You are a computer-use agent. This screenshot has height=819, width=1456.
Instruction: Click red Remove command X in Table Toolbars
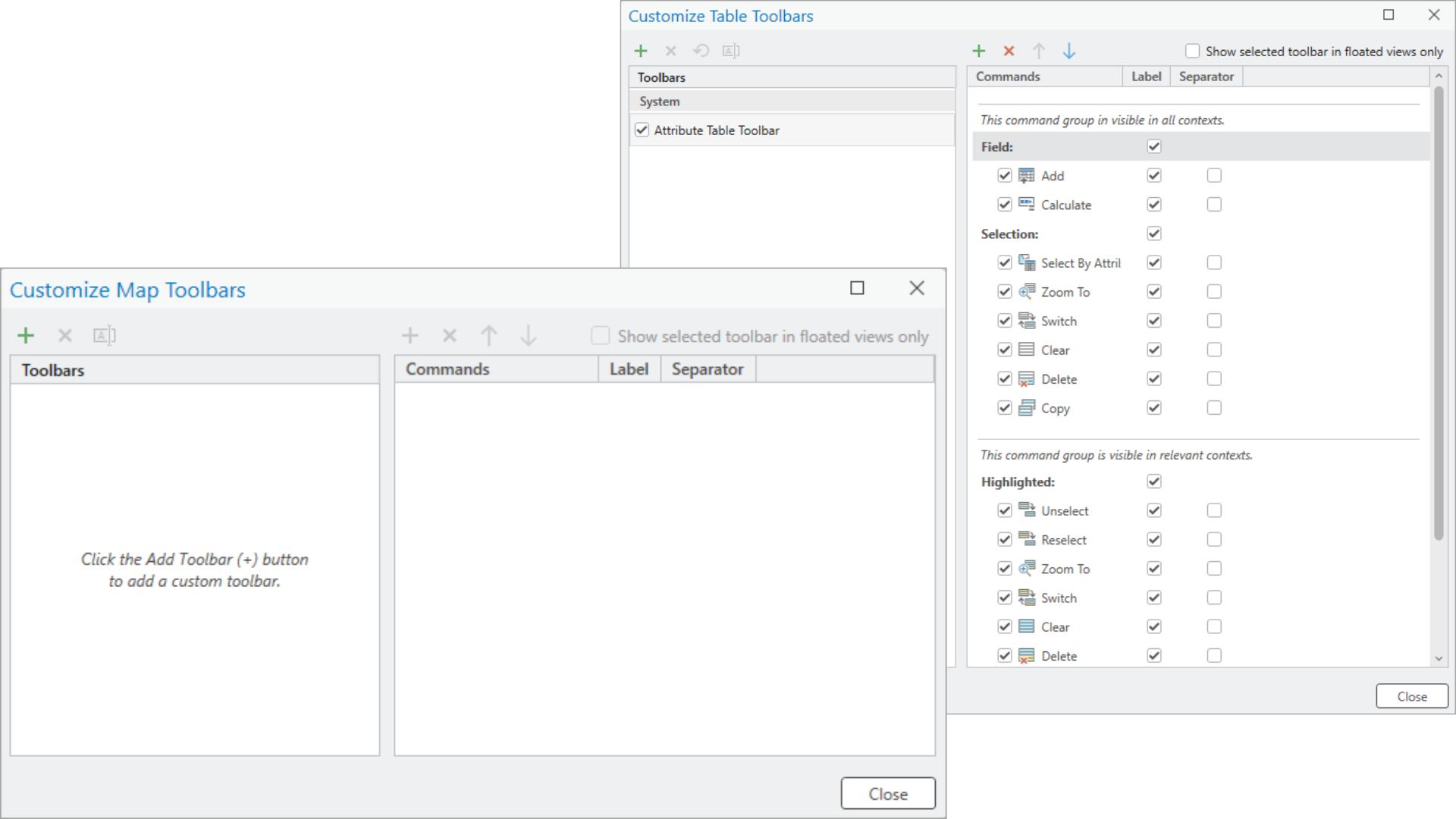(1009, 51)
